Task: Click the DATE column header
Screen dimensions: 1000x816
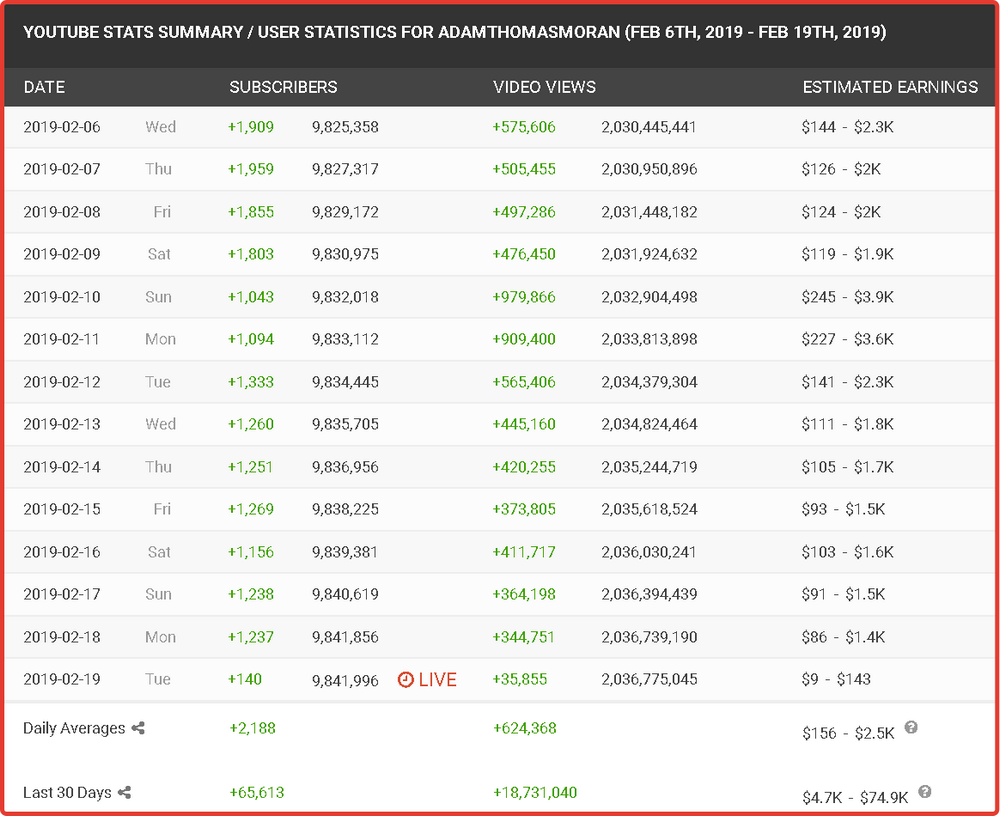Action: pyautogui.click(x=44, y=87)
